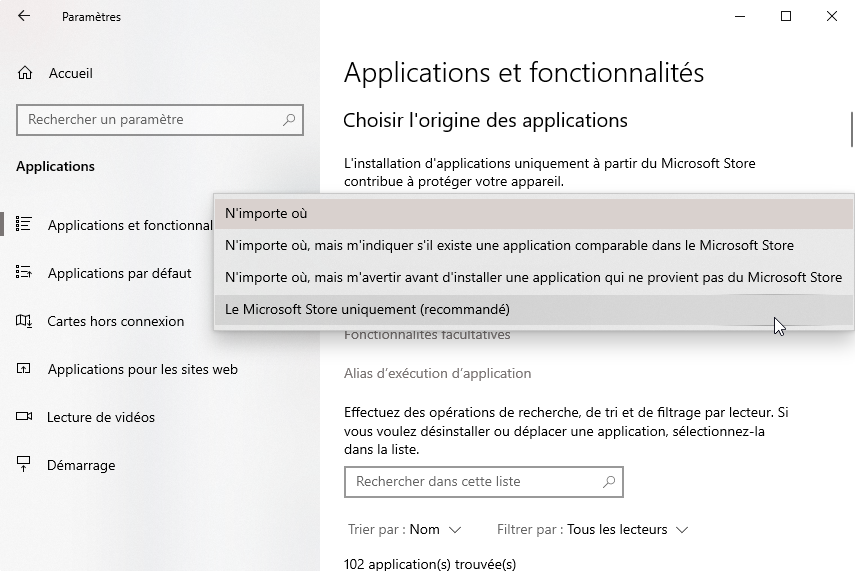
Task: Expand the Trier par Nom dropdown
Action: 435,530
